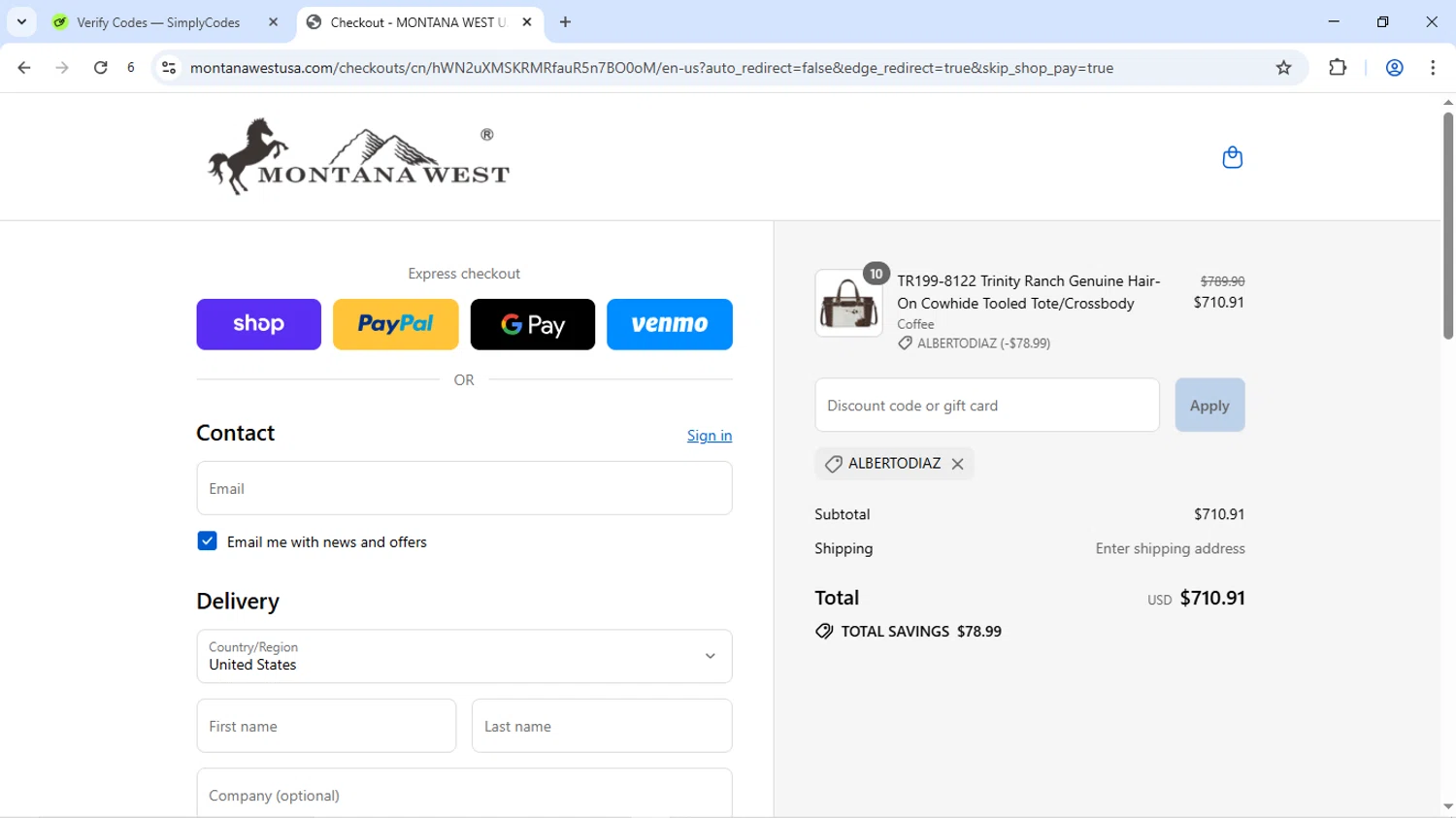Switch to the Verify Codes — SimplyCodes tab
This screenshot has height=818, width=1456.
[x=165, y=22]
